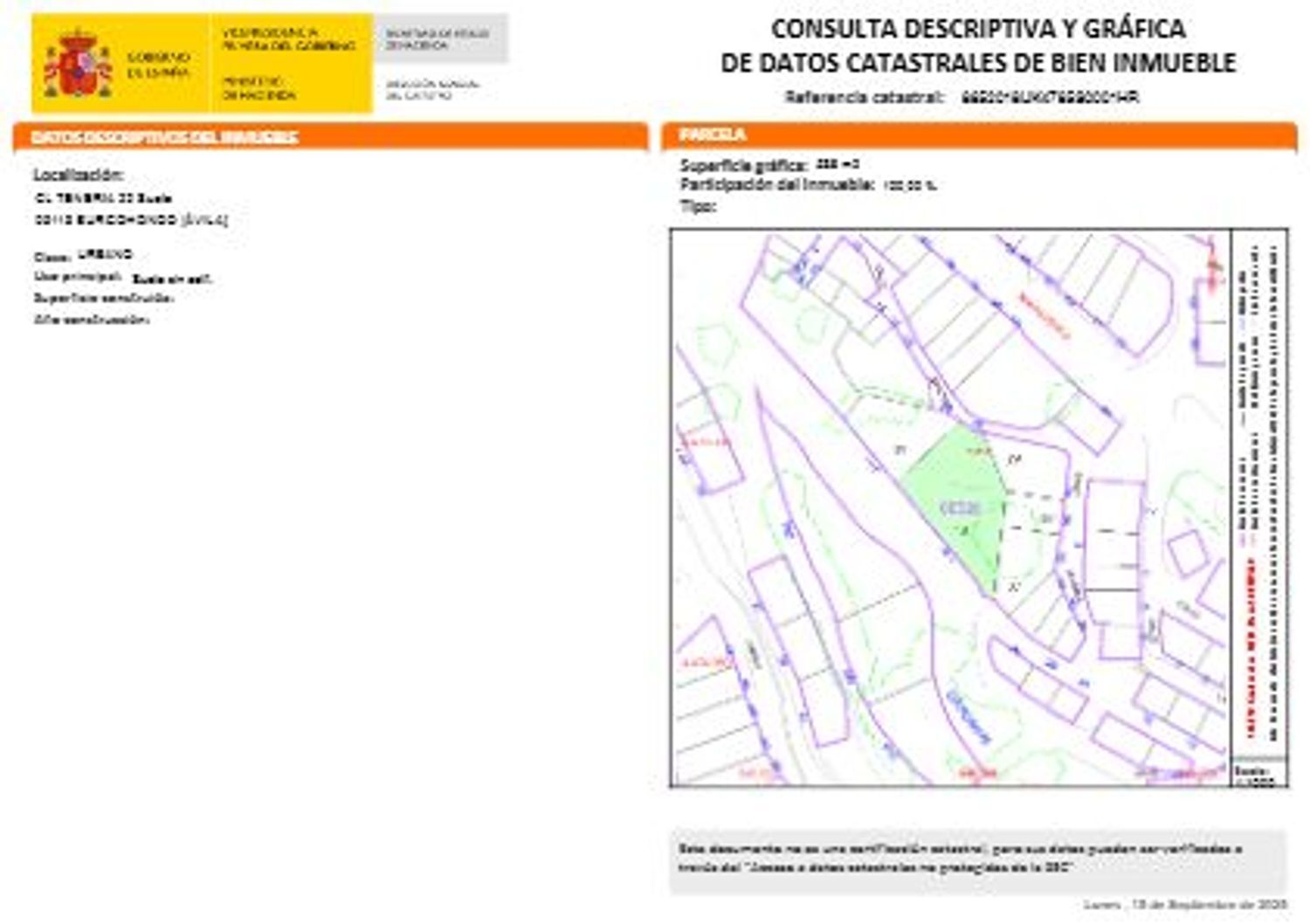Click the Uso principal value
Viewport: 1310px width, 924px height.
172,279
